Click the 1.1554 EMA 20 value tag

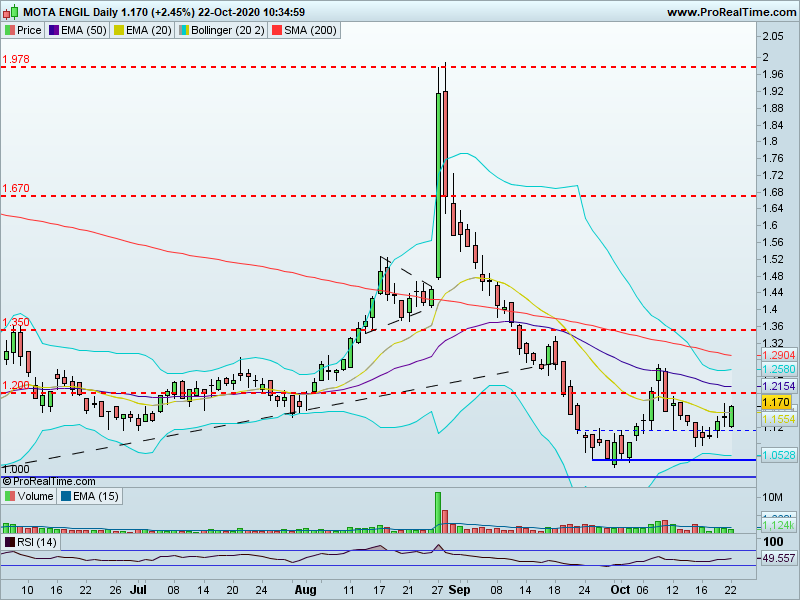point(779,419)
